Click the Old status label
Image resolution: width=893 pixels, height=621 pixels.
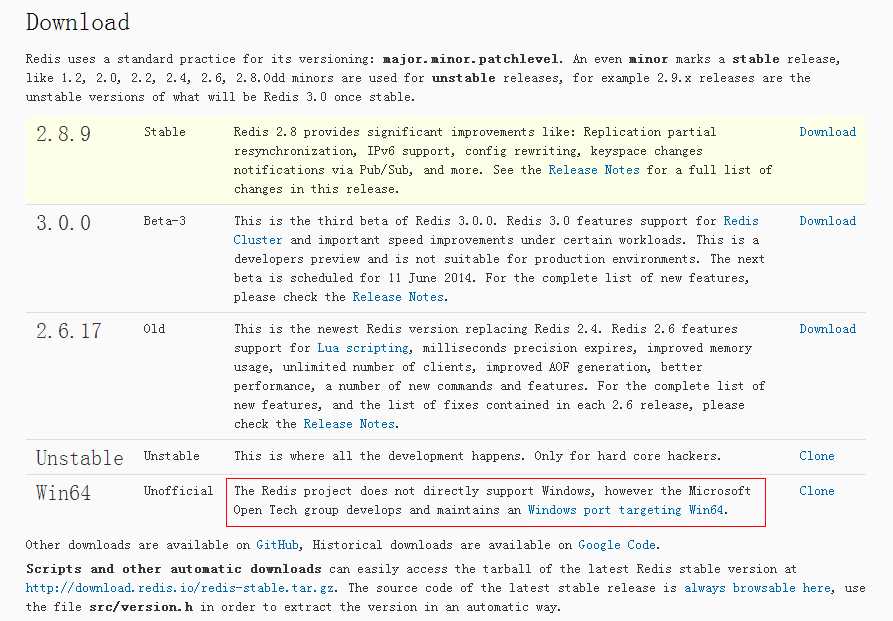[x=154, y=329]
